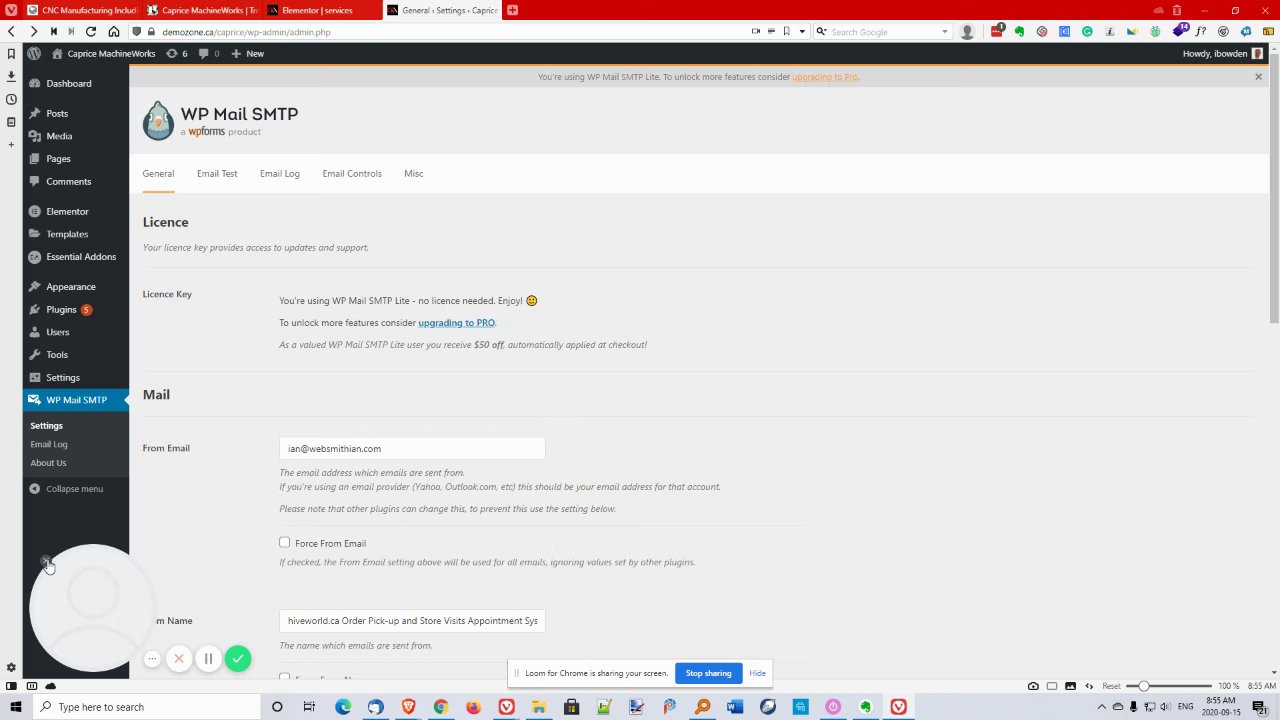Viewport: 1280px width, 720px height.
Task: Open Loom more options ellipsis button
Action: pos(151,658)
